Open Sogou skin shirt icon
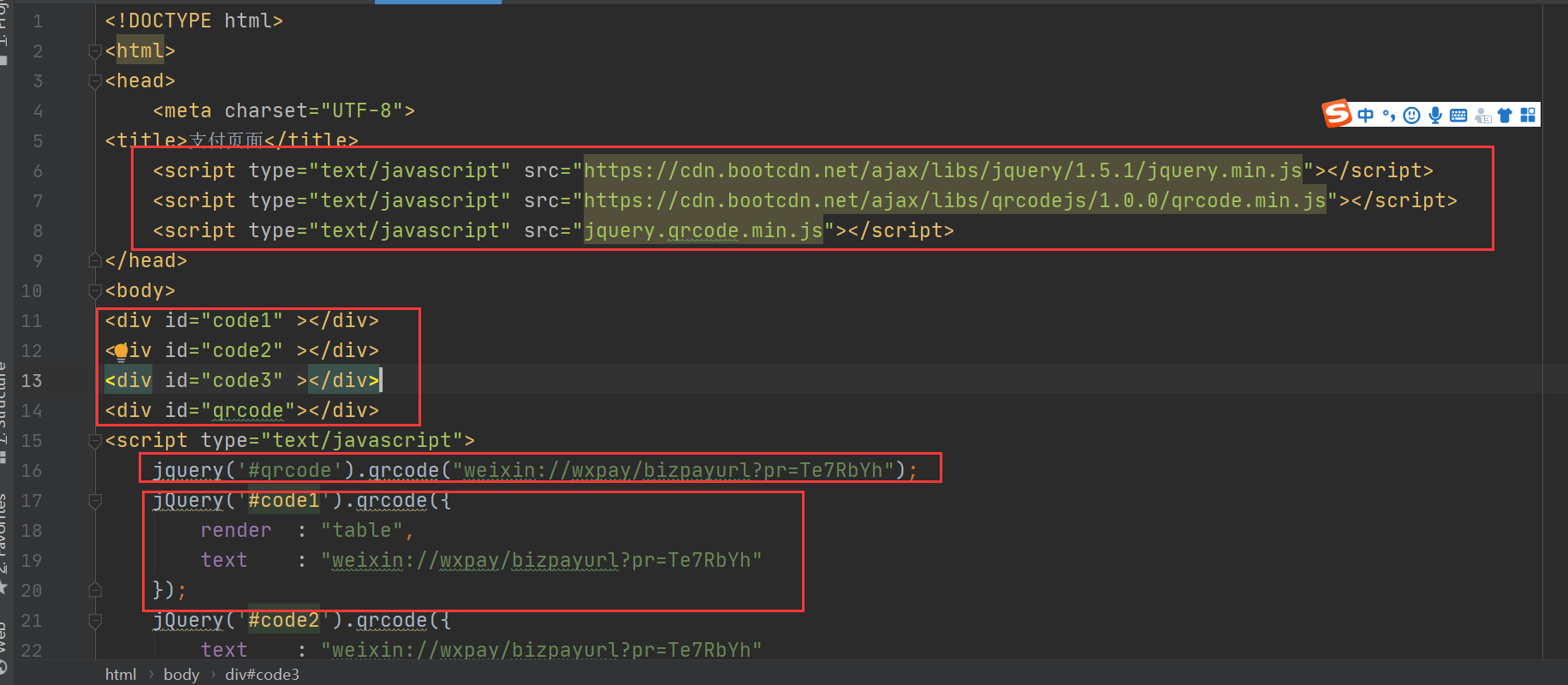The height and width of the screenshot is (685, 1568). (1505, 115)
